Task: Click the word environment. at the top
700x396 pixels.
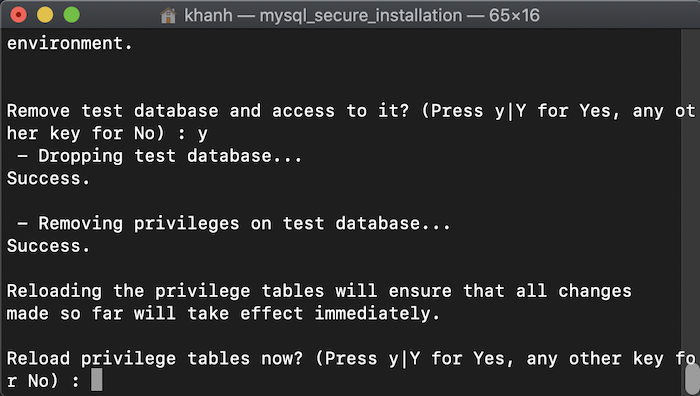Action: (70, 43)
